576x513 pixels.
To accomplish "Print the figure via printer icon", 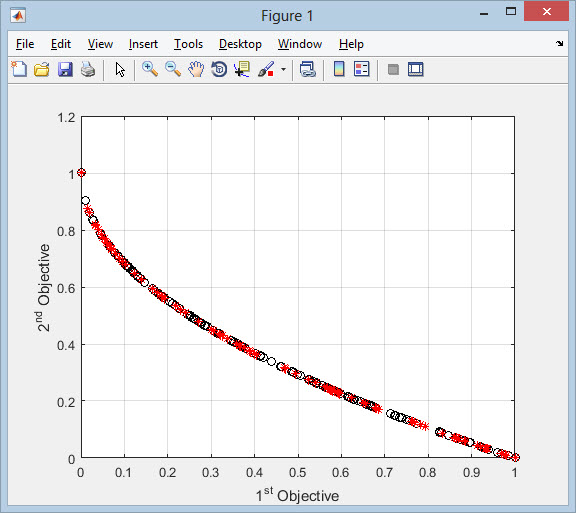I will coord(88,69).
